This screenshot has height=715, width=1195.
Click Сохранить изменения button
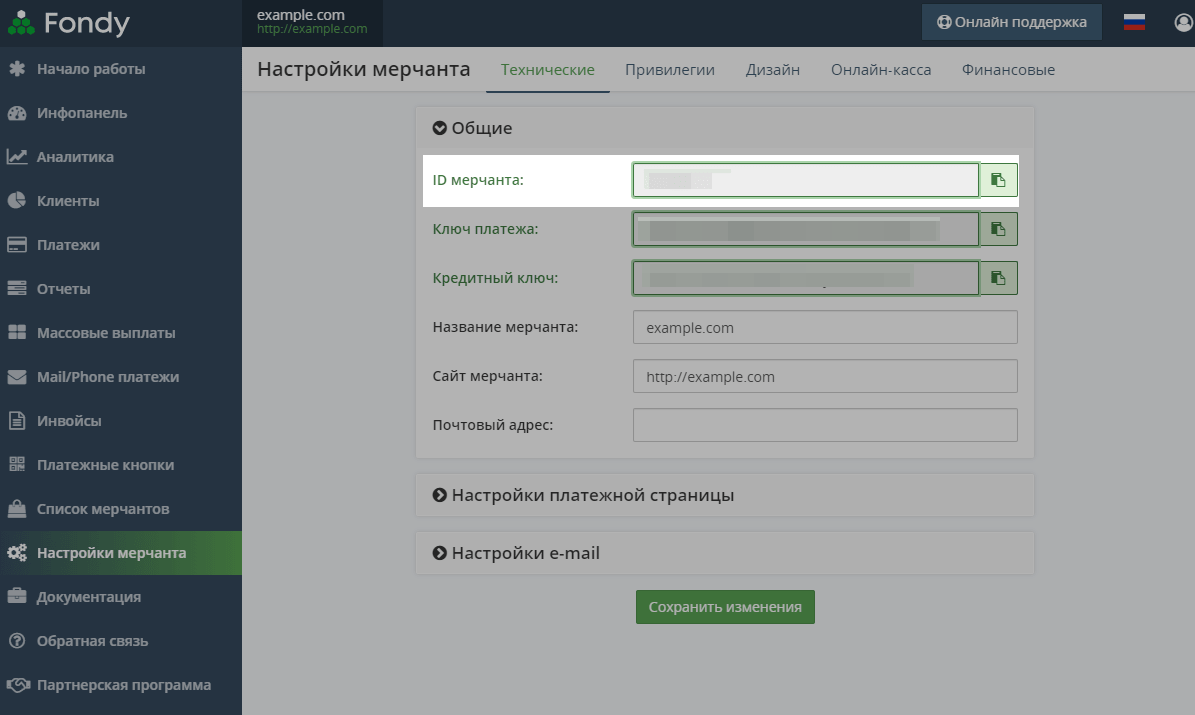pos(725,607)
